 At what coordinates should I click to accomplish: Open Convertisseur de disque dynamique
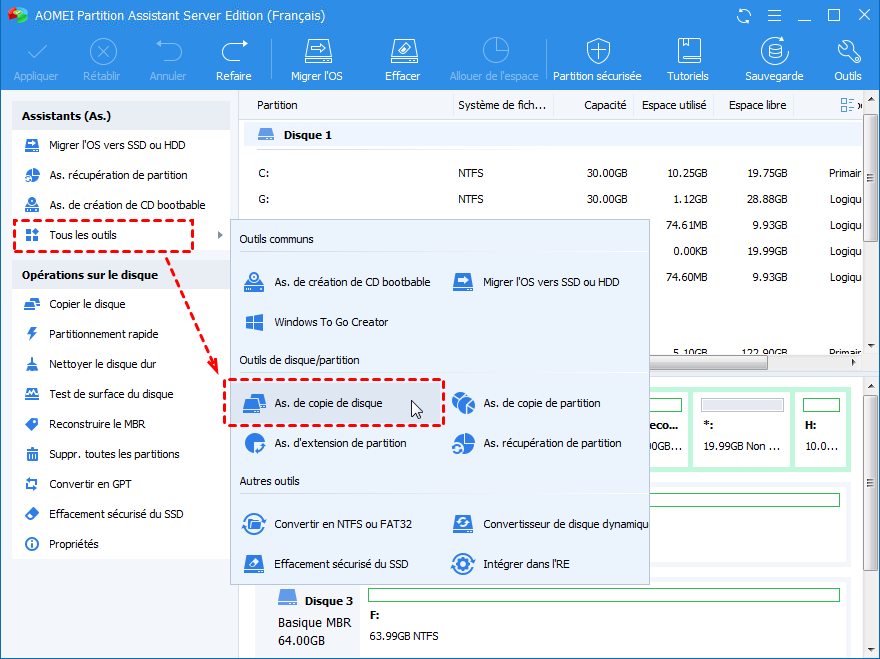click(550, 524)
